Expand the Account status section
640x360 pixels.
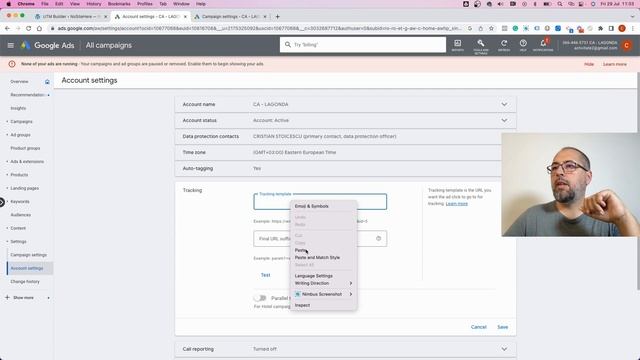(x=504, y=120)
